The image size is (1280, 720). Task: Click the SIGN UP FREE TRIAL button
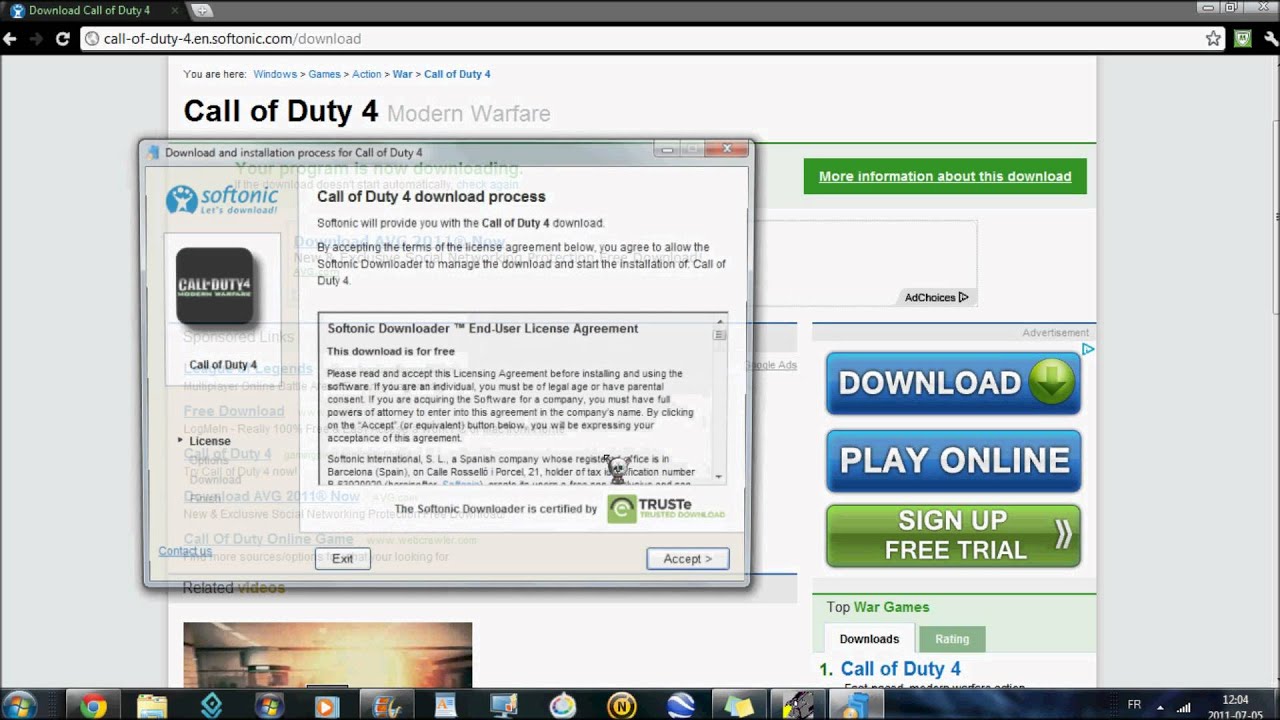953,536
